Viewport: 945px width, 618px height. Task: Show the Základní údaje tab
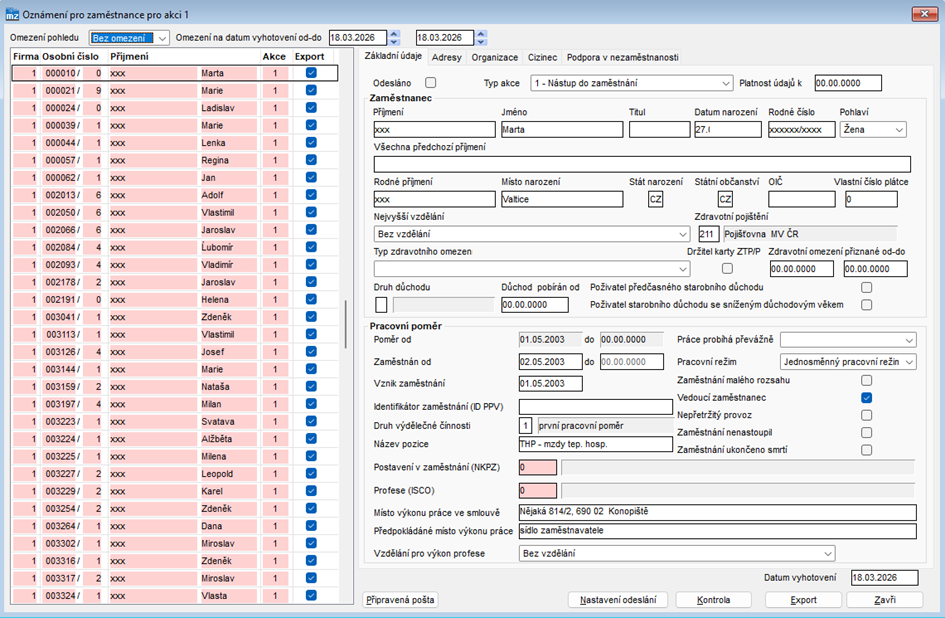(x=394, y=55)
